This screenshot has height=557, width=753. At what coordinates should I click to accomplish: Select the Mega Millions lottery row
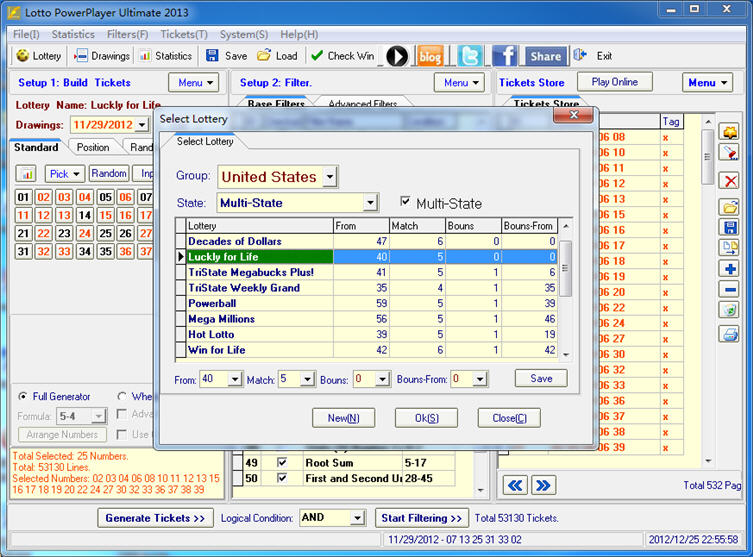[366, 319]
